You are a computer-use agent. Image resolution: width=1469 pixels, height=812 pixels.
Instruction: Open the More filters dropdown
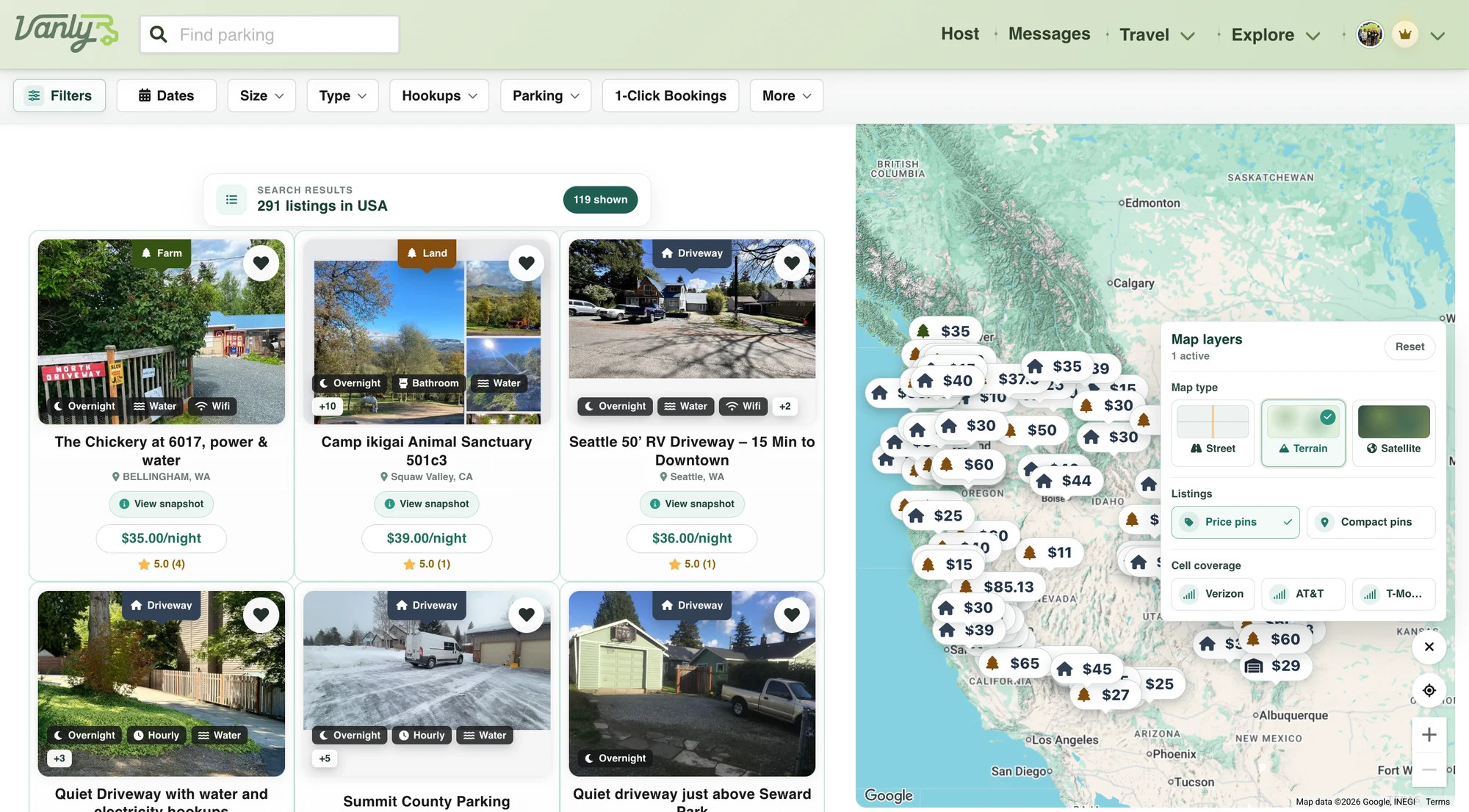pyautogui.click(x=787, y=95)
